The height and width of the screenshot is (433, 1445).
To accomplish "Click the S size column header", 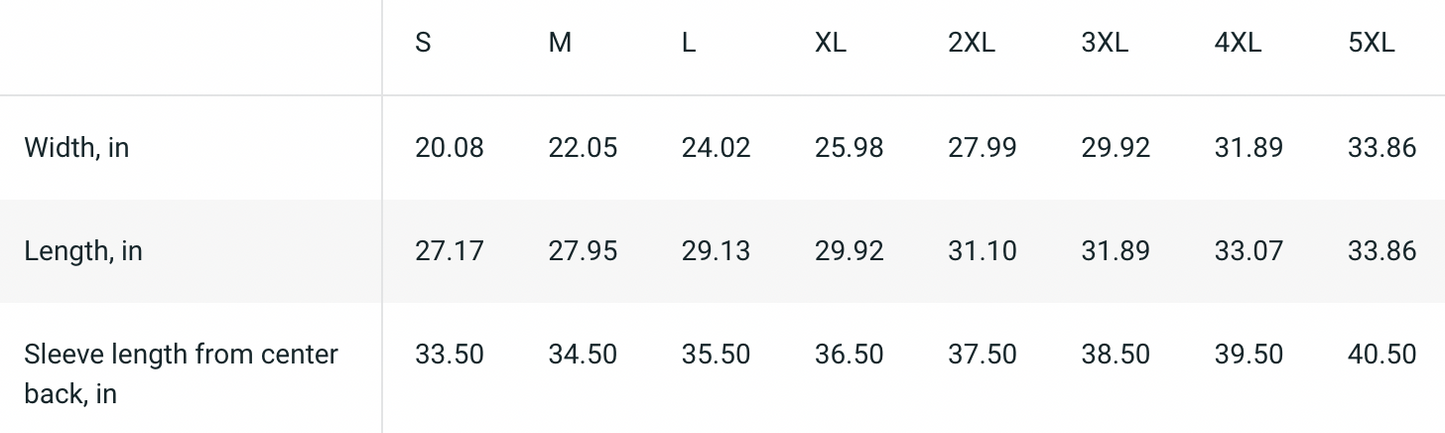I will point(423,44).
